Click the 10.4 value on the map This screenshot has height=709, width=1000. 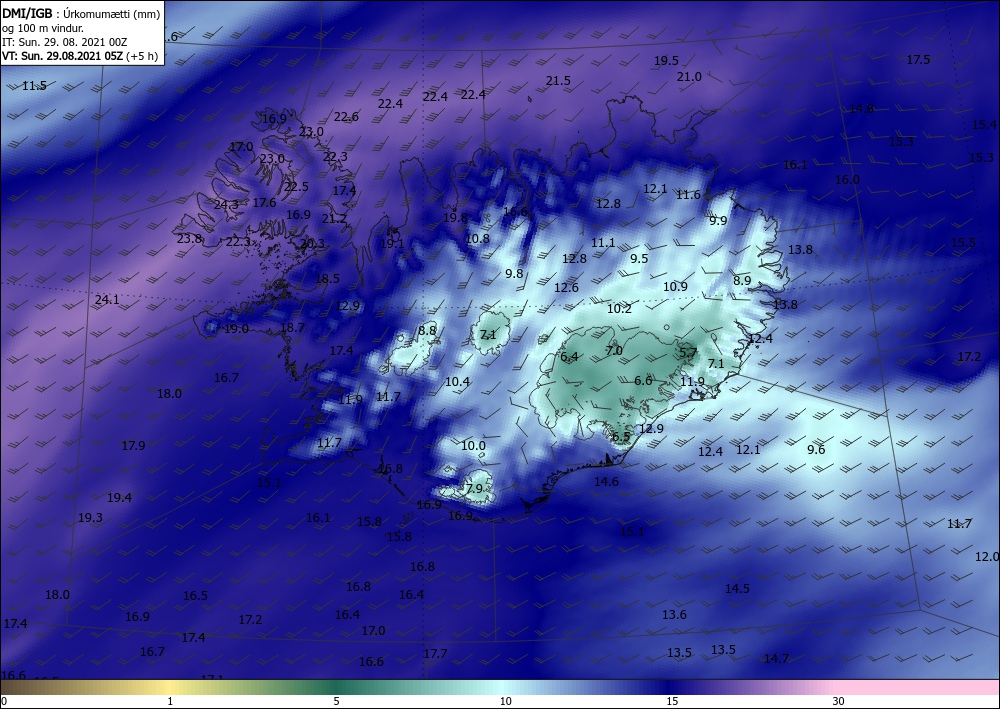click(x=457, y=382)
